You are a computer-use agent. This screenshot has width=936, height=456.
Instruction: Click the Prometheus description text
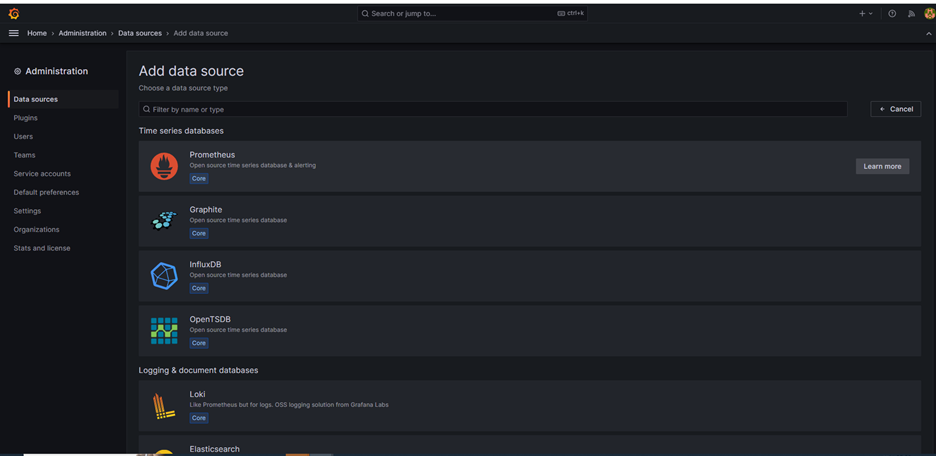pos(253,165)
